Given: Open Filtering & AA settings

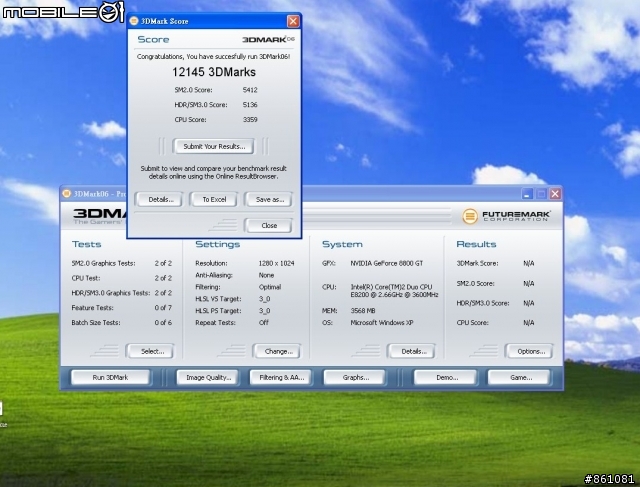Looking at the screenshot, I should coord(281,378).
